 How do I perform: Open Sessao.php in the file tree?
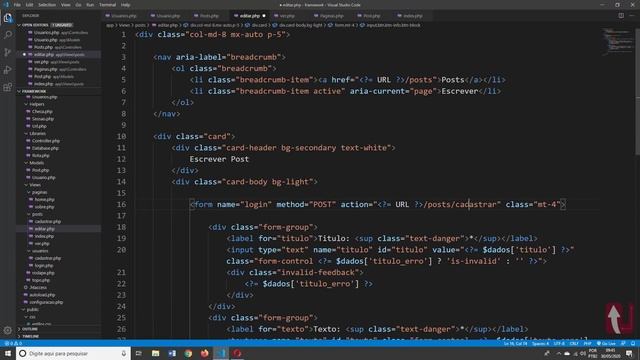(43, 119)
